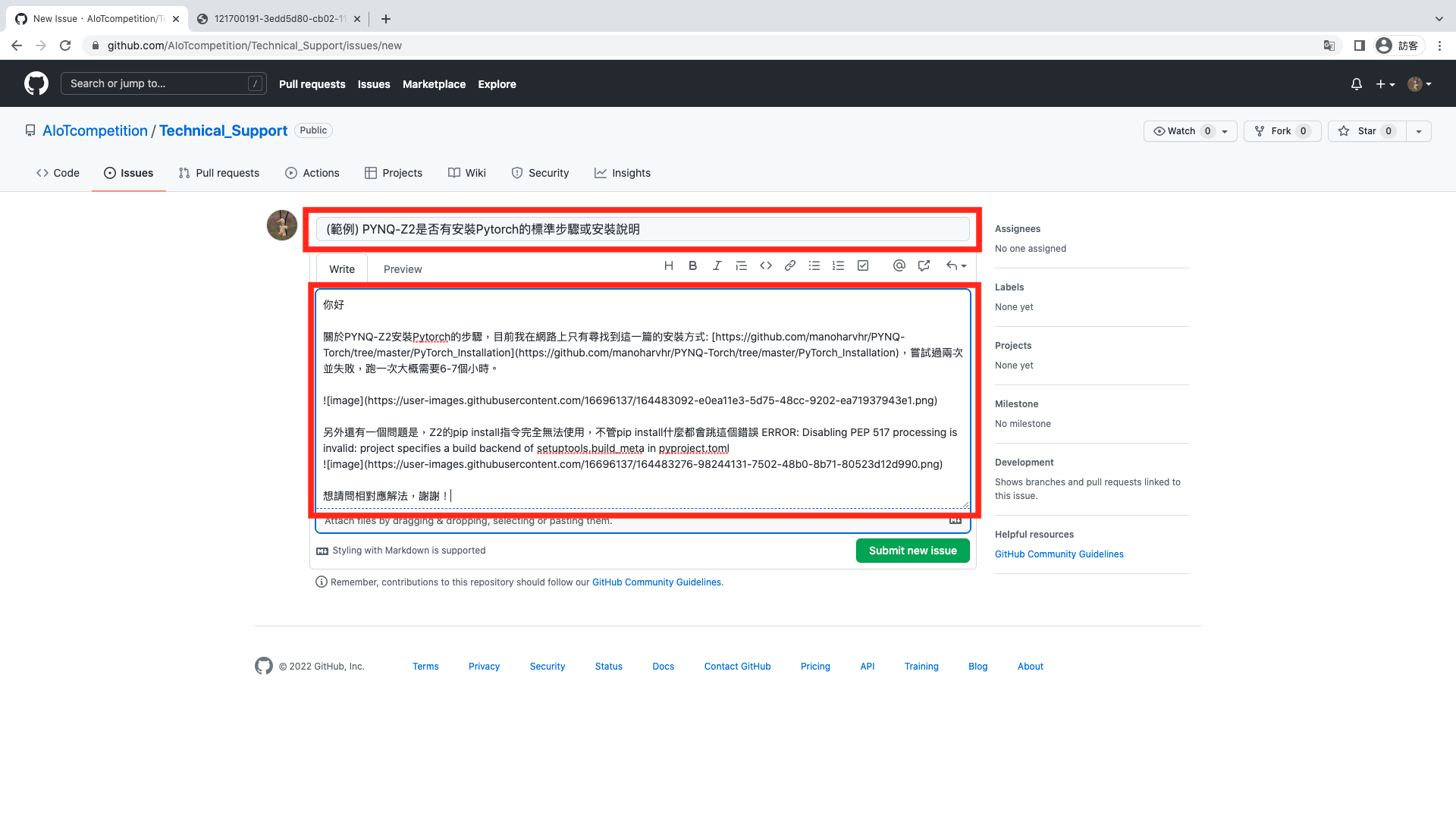
Task: Submit the new issue
Action: tap(912, 550)
